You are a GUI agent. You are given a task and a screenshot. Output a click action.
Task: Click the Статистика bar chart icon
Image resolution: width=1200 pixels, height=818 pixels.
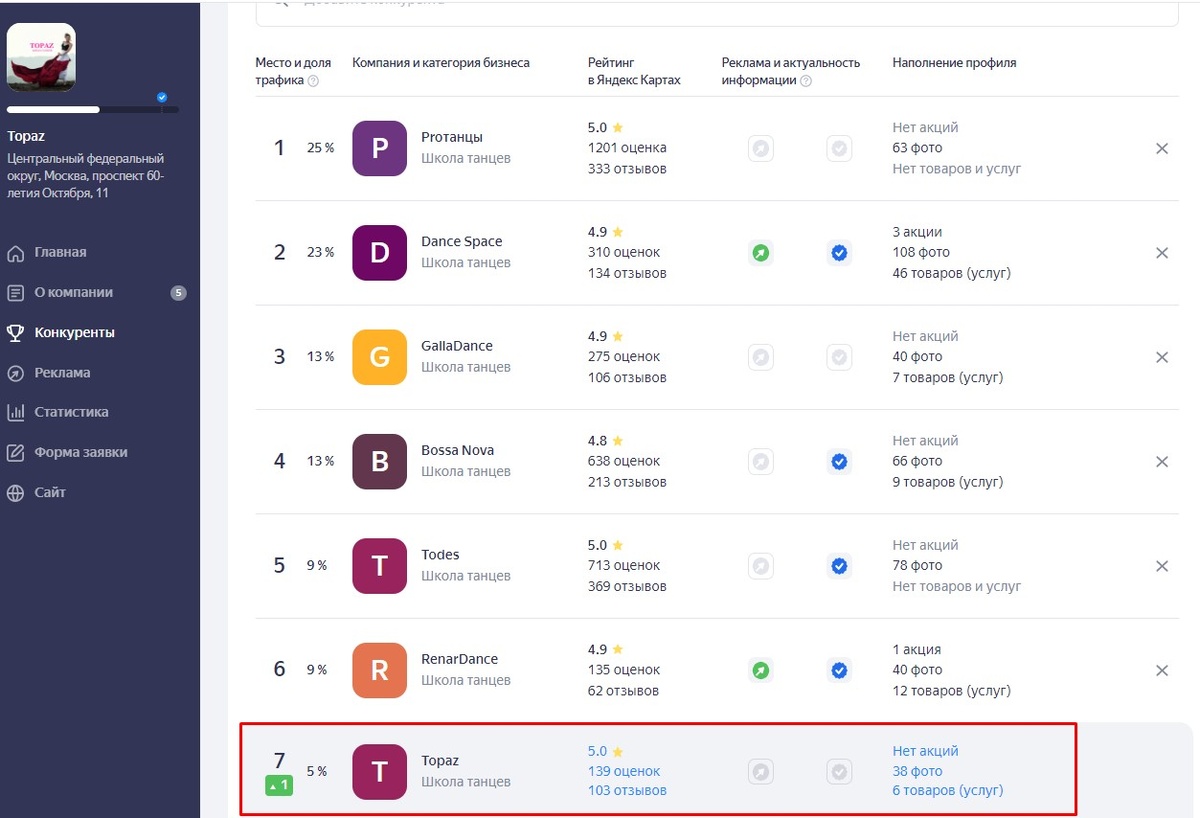(15, 412)
